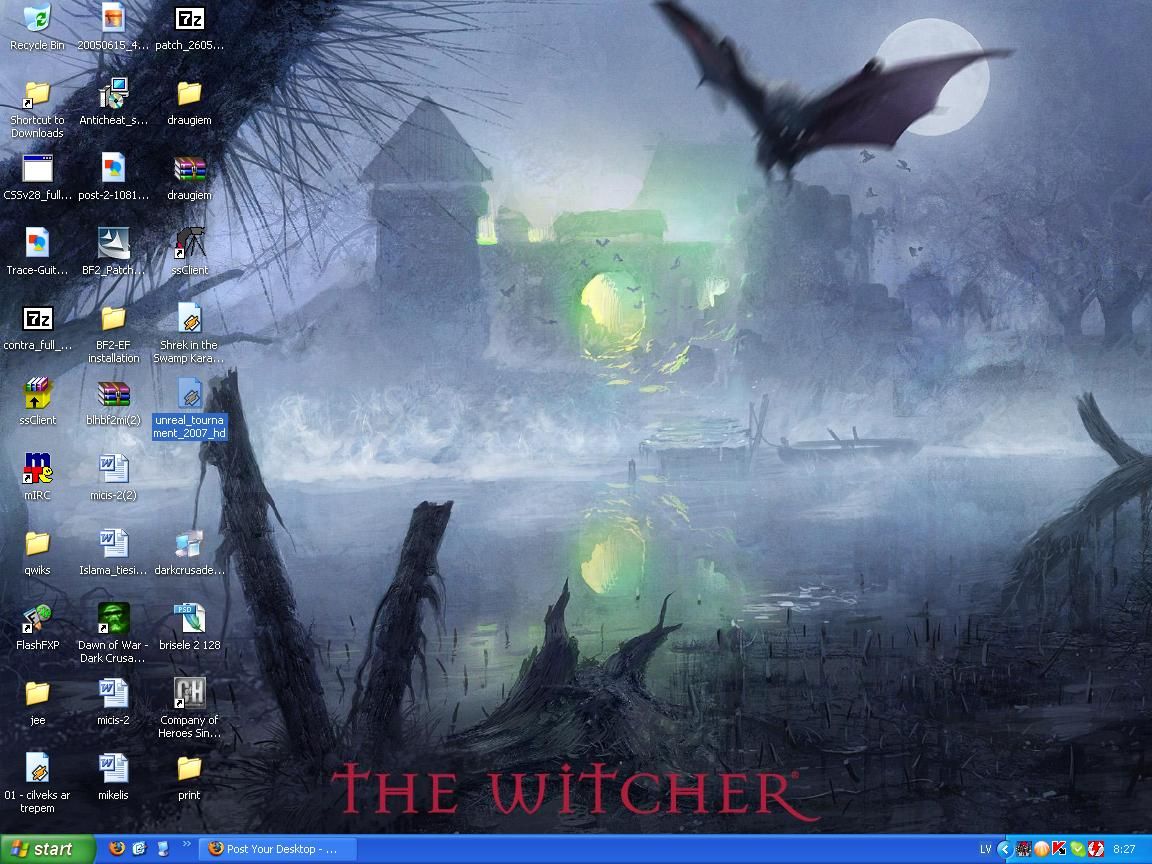
Task: Open the Skype green checkmark tray icon
Action: tap(1077, 849)
